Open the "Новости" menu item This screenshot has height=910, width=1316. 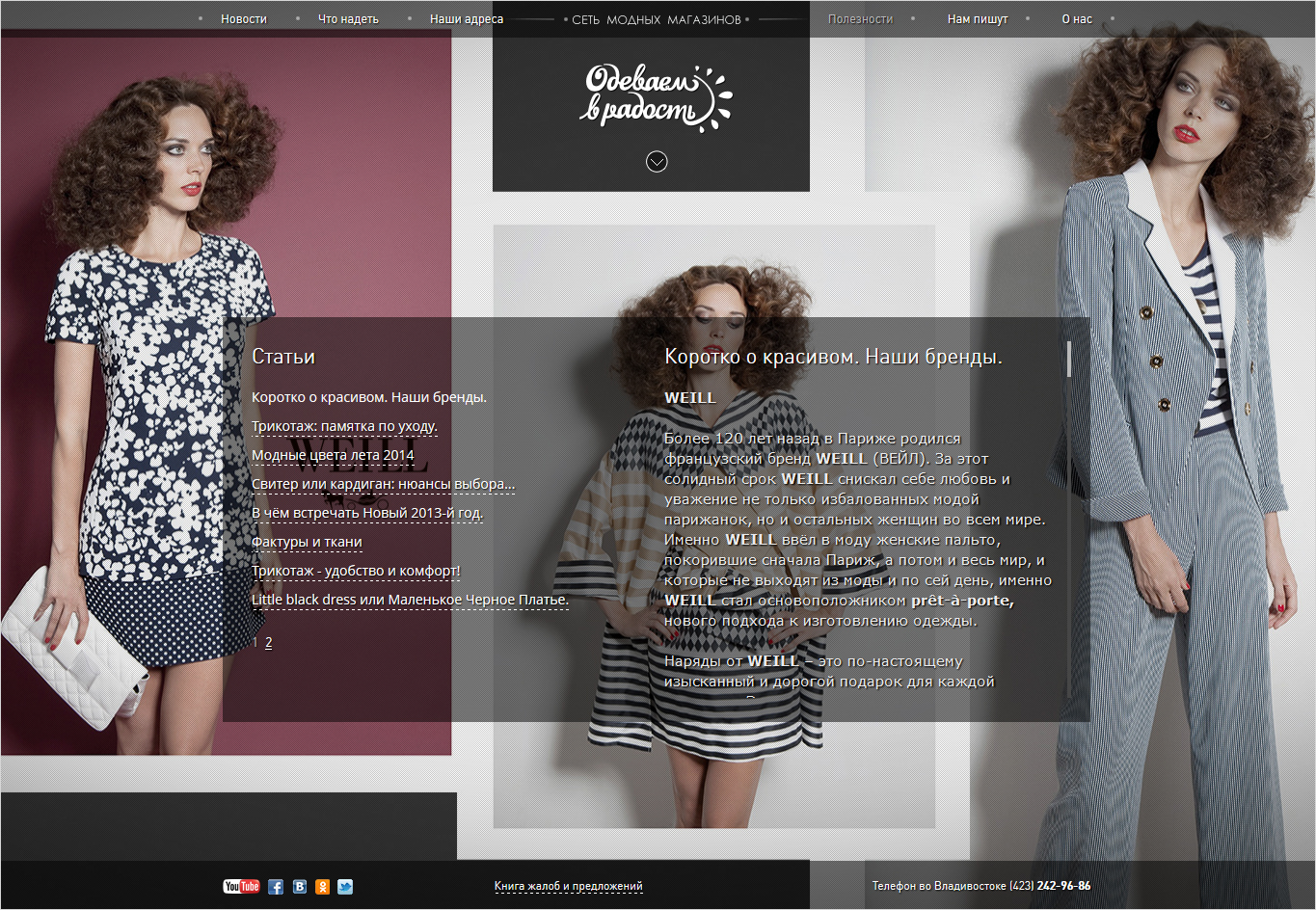pyautogui.click(x=244, y=19)
